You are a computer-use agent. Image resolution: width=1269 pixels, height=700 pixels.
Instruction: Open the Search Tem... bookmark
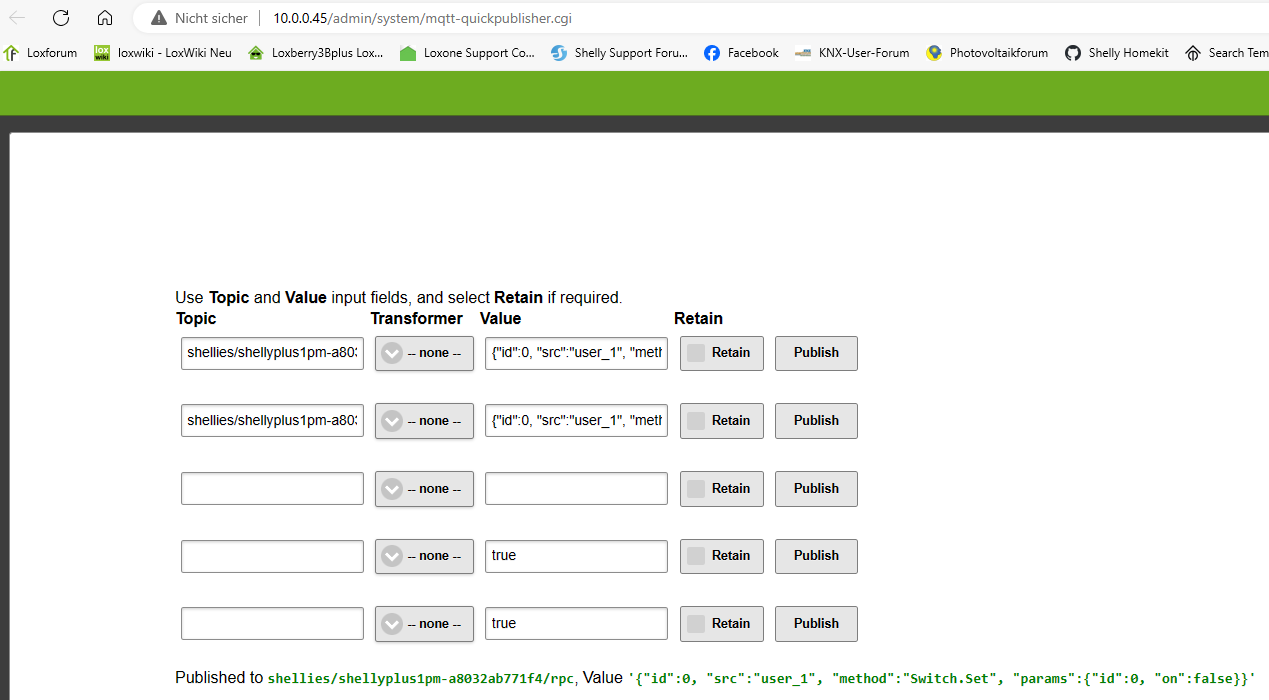coord(1226,53)
